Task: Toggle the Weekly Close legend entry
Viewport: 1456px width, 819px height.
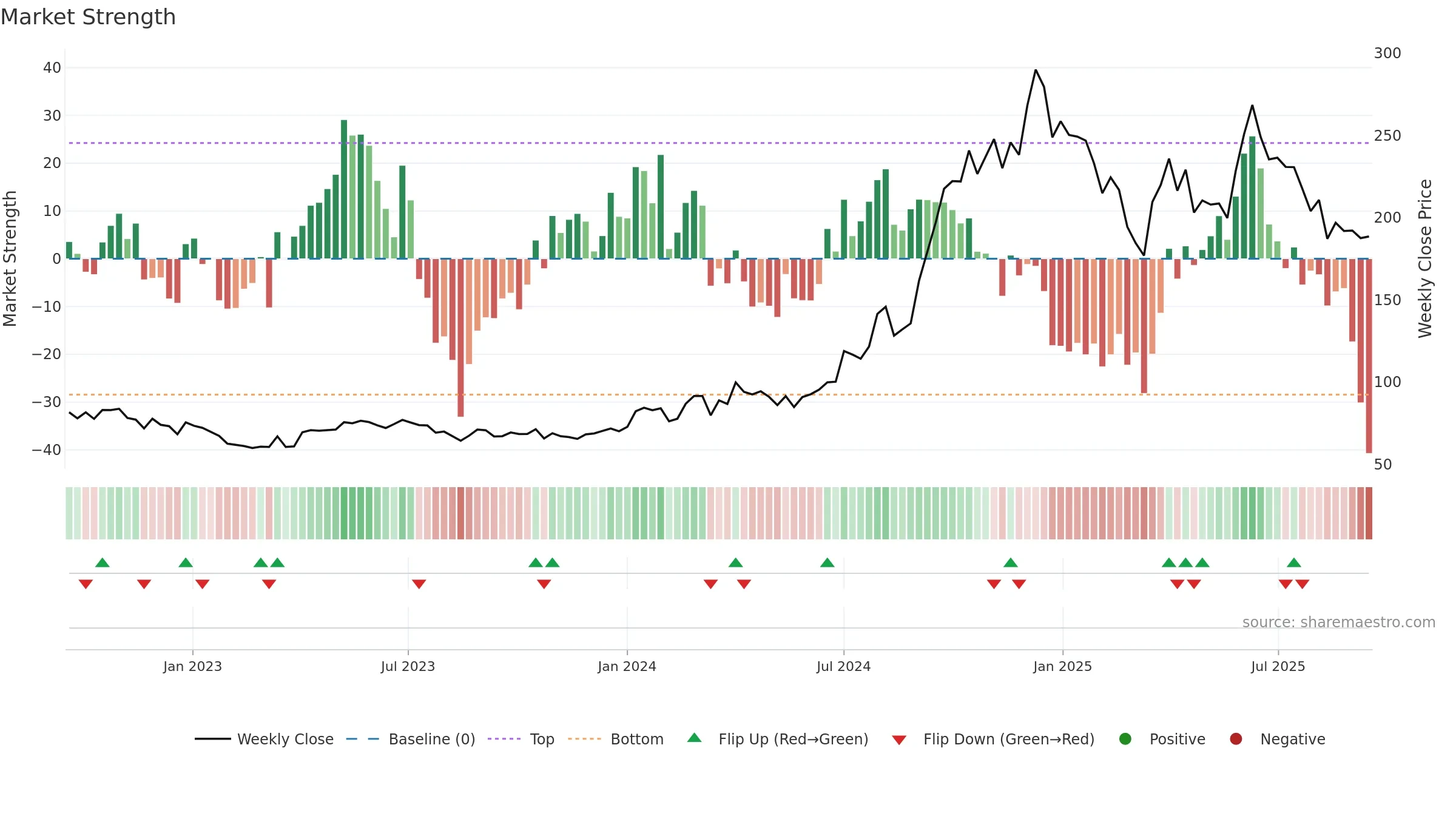Action: tap(264, 739)
